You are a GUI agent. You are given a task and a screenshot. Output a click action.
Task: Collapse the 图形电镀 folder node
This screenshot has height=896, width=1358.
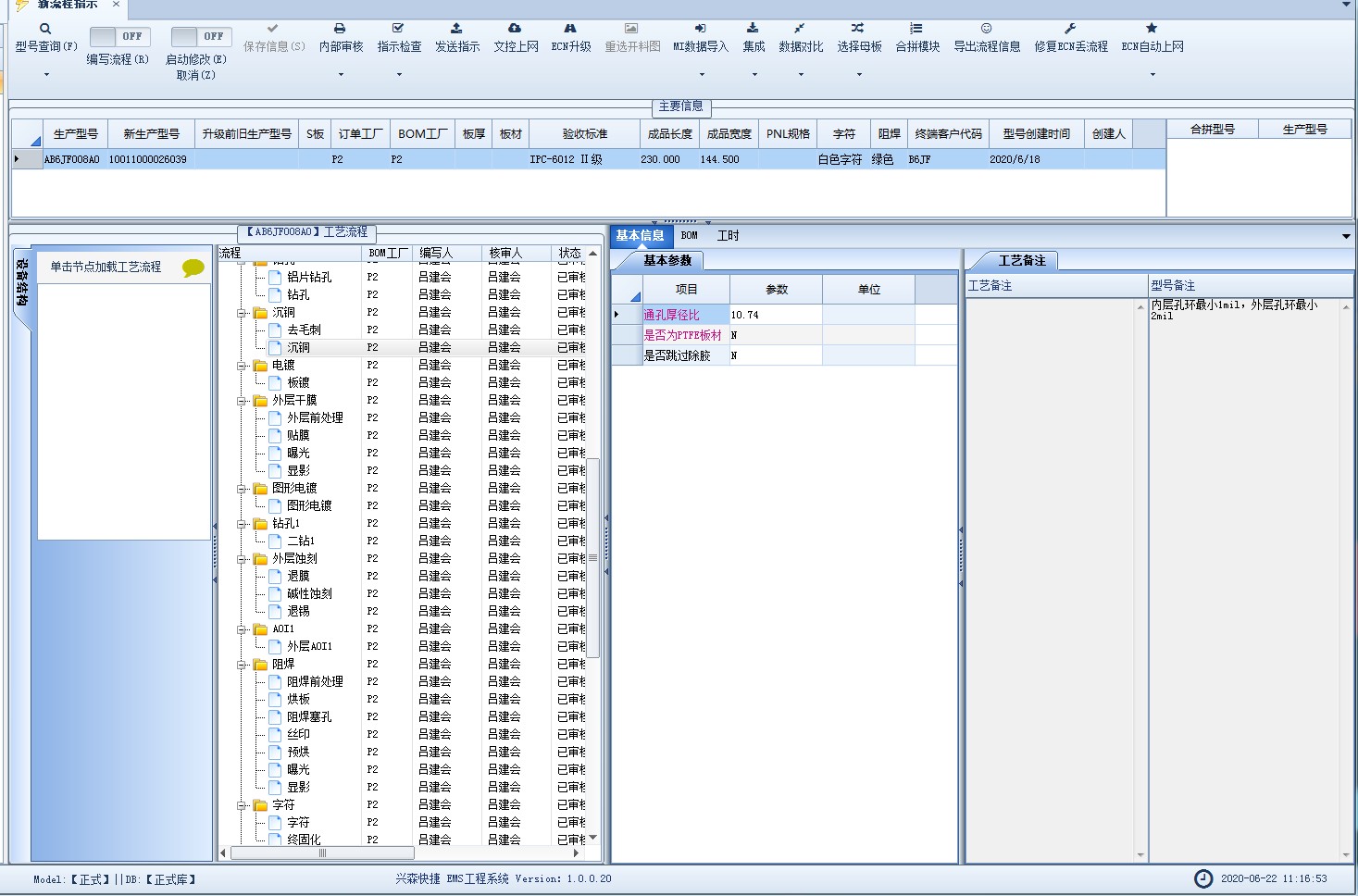tap(241, 489)
